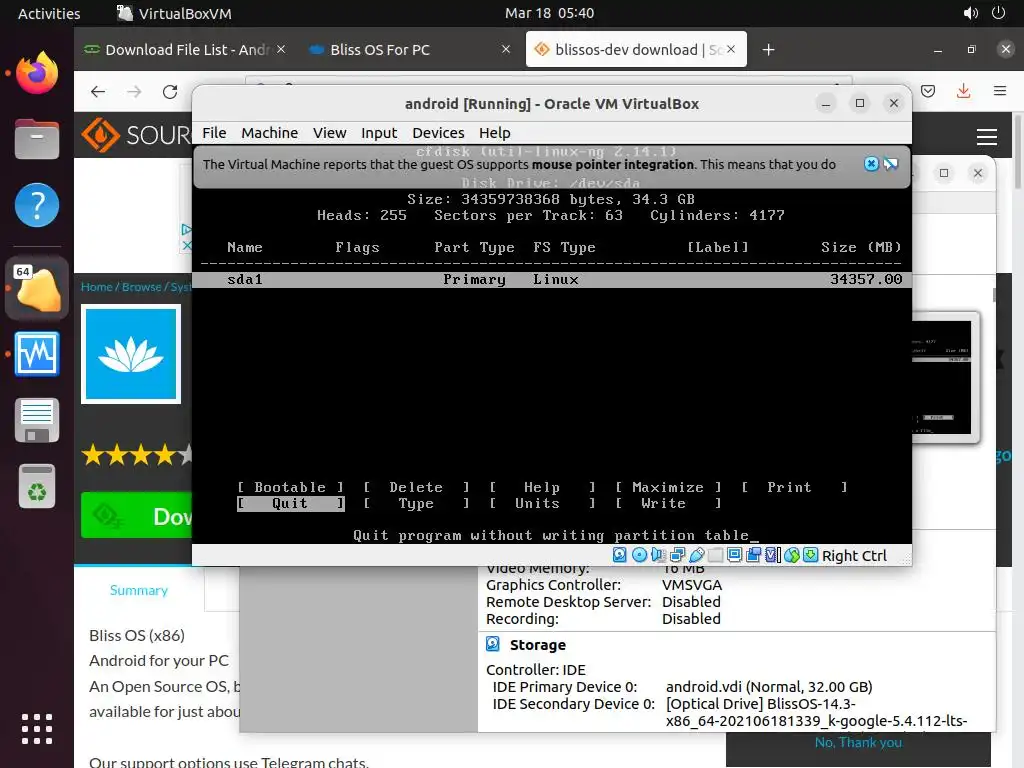The height and width of the screenshot is (768, 1024).
Task: Open the View menu in VirtualBox
Action: tap(329, 133)
